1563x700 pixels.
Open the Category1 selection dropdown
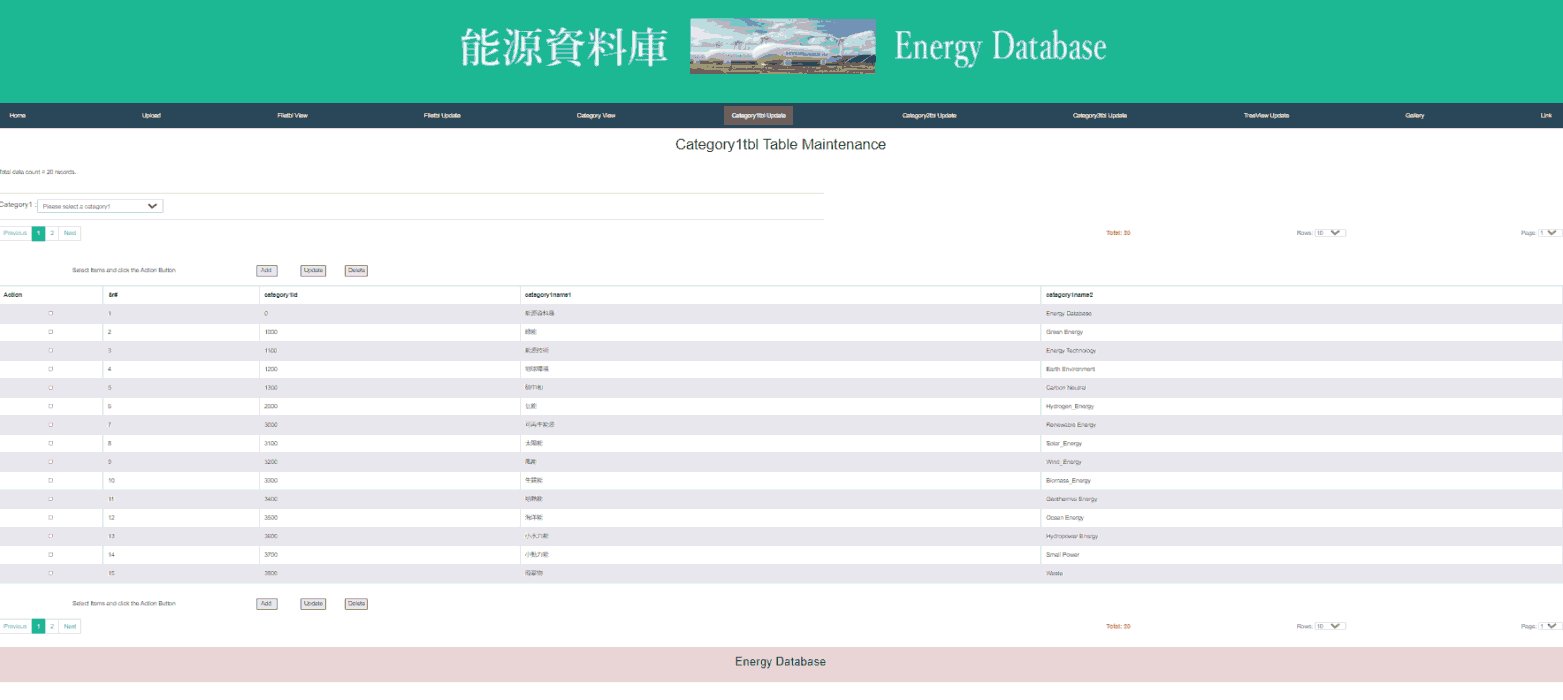[x=100, y=206]
